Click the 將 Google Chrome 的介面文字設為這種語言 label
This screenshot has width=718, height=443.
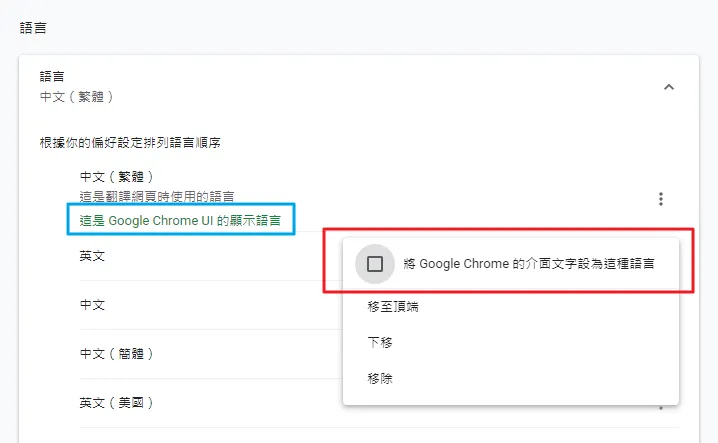[529, 264]
